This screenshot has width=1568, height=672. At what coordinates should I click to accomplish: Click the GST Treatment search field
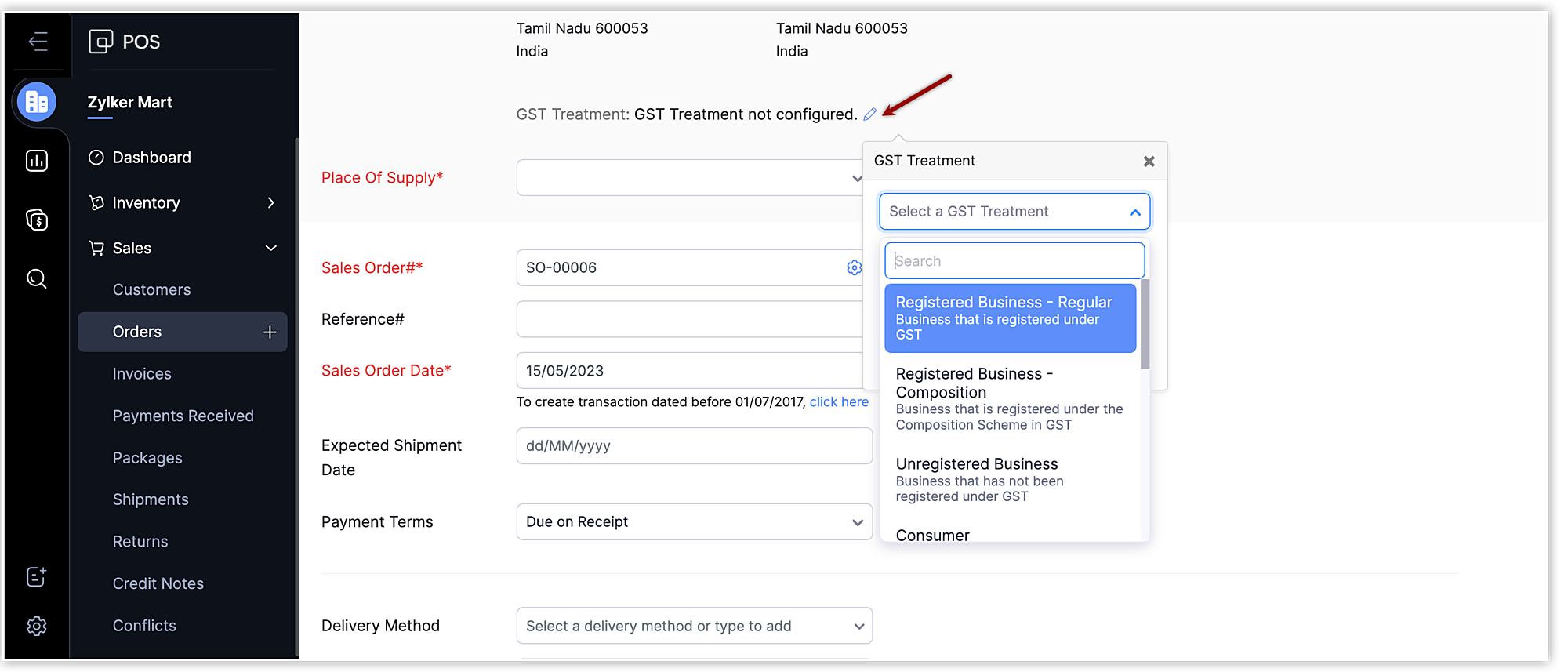click(x=1014, y=261)
